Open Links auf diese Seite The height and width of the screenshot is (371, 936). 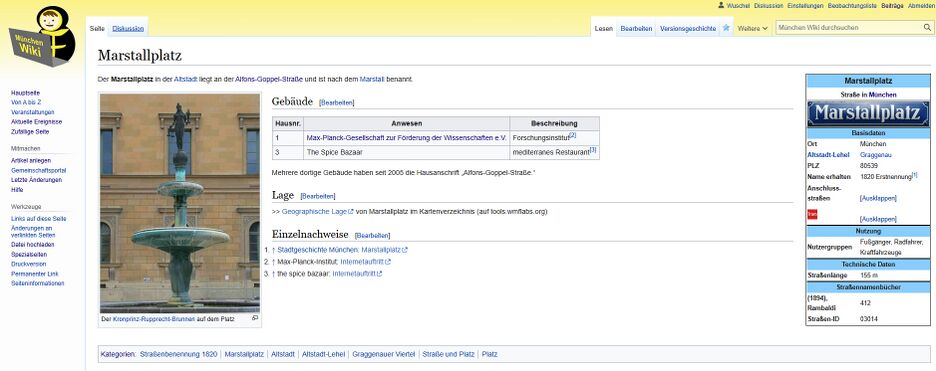38,218
